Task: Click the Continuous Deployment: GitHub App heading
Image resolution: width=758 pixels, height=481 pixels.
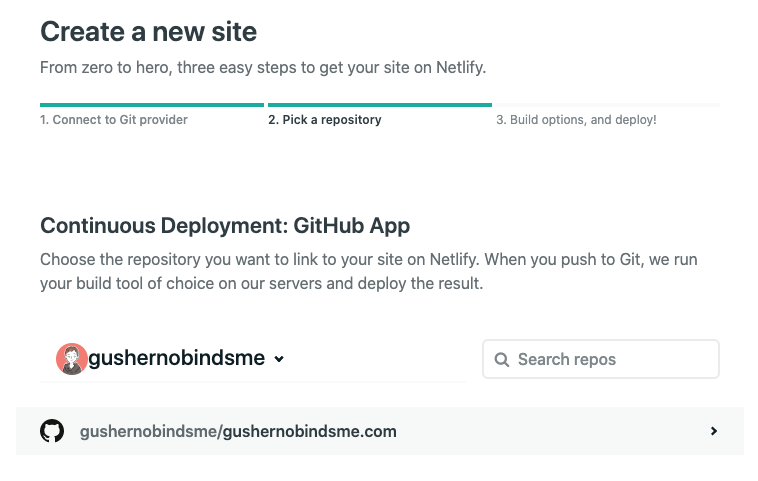Action: [225, 225]
